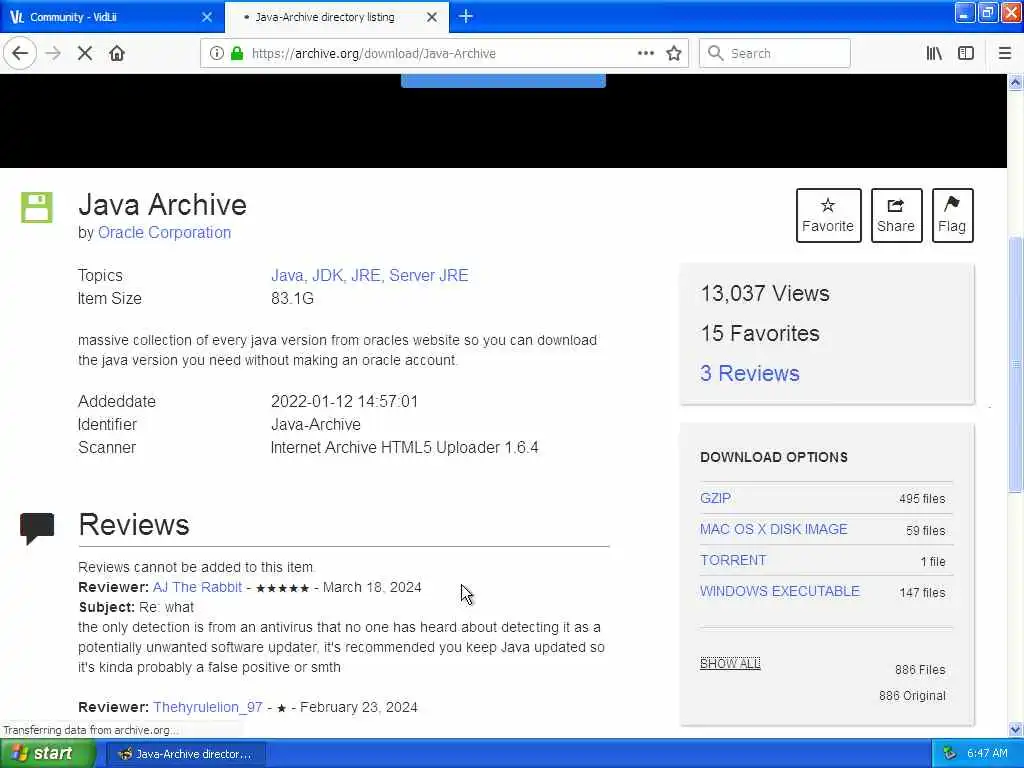The height and width of the screenshot is (768, 1024).
Task: Open the Firefox hamburger menu
Action: point(1004,54)
